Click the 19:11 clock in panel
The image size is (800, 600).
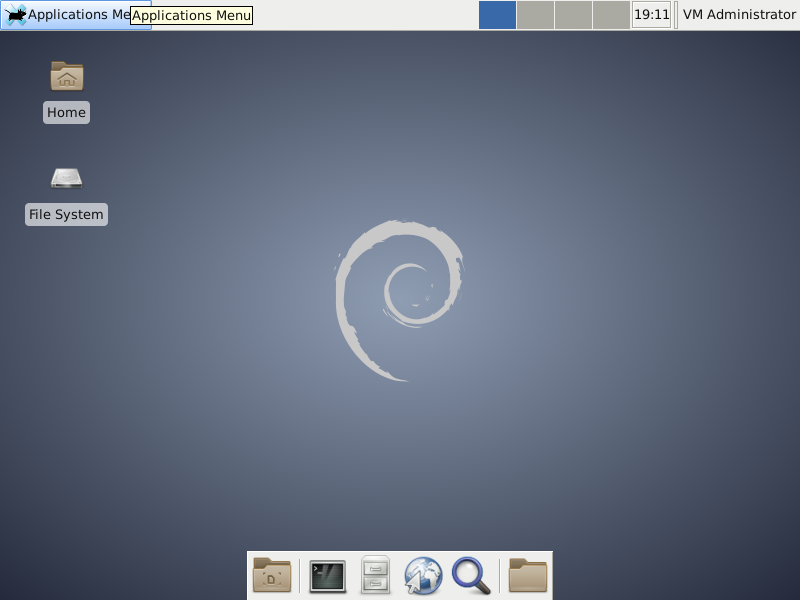[x=651, y=15]
